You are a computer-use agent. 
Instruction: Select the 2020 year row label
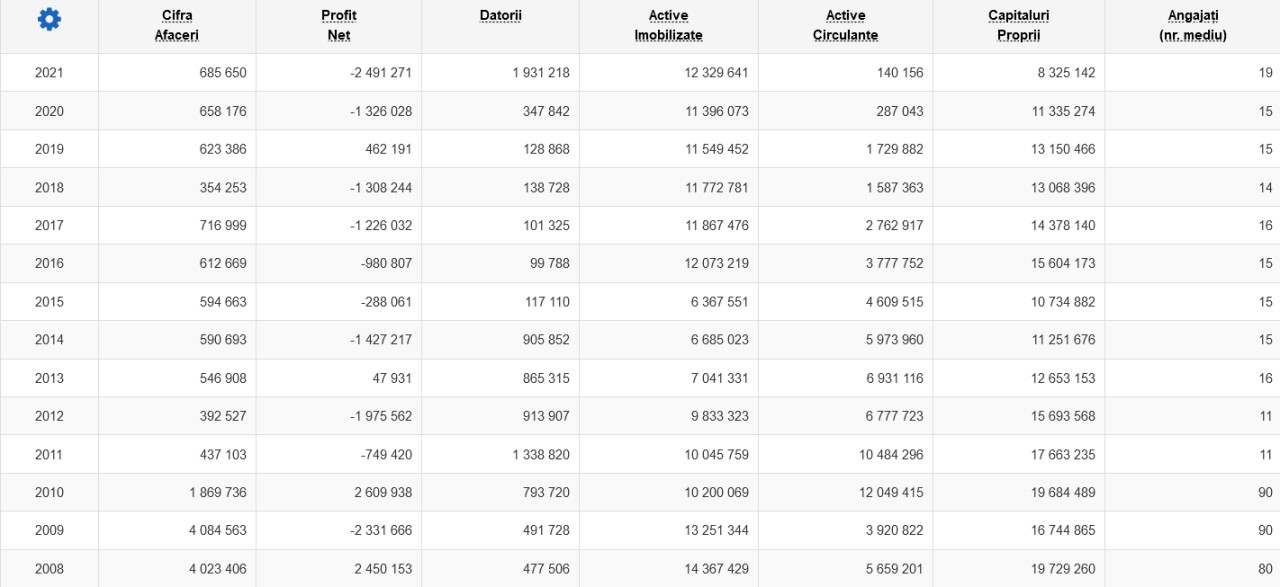pyautogui.click(x=49, y=111)
